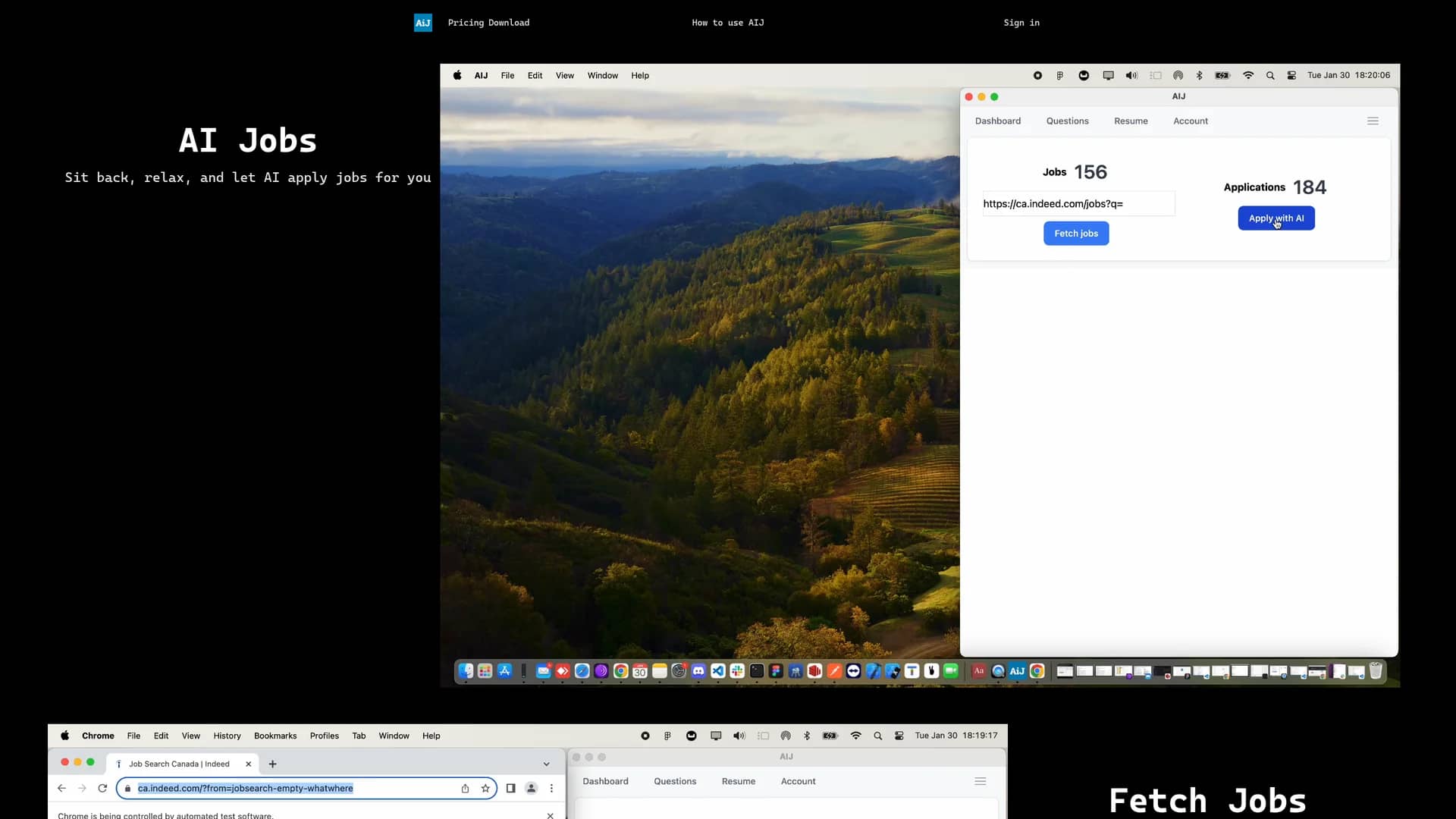Bookmark the page with the star icon

pos(485,789)
